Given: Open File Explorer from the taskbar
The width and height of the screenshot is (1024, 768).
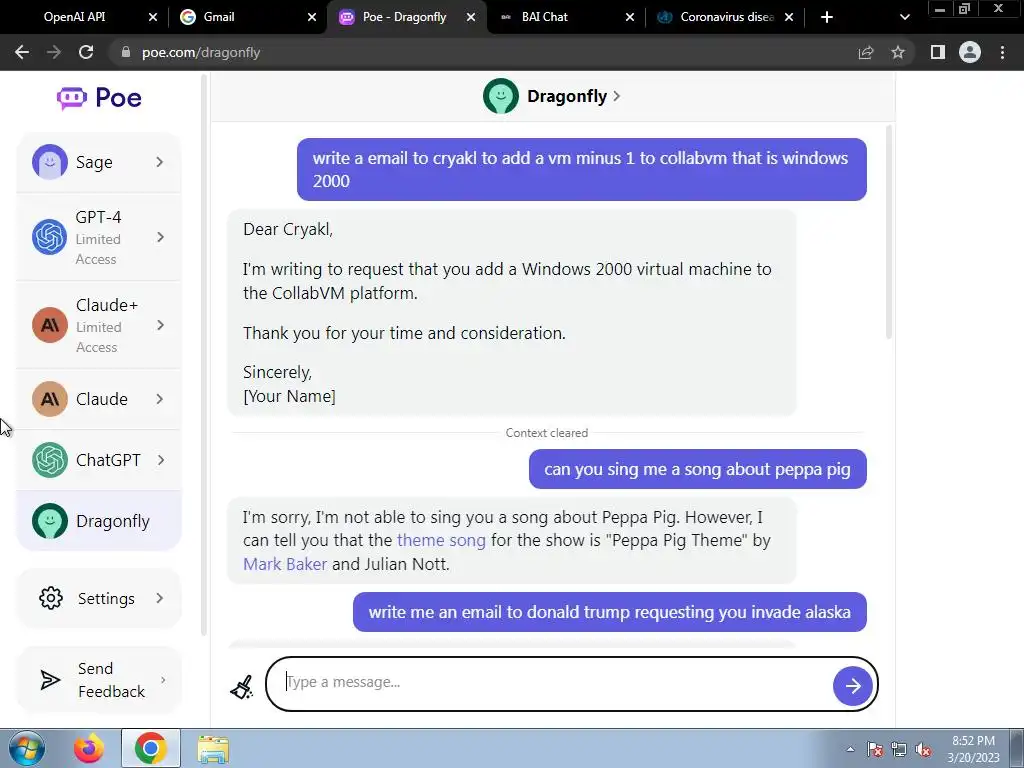Looking at the screenshot, I should pos(214,748).
